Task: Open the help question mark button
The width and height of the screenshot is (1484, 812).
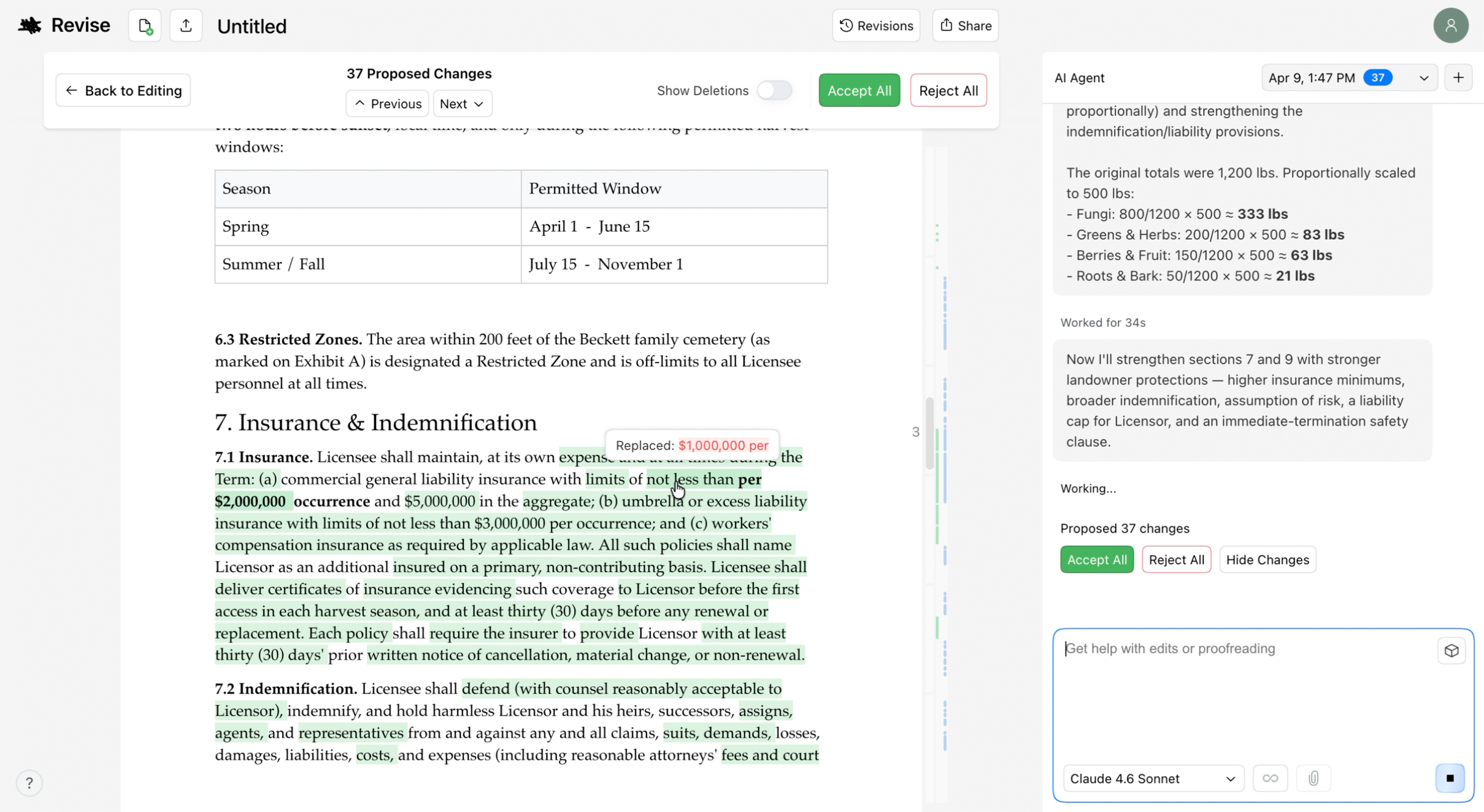Action: point(29,783)
